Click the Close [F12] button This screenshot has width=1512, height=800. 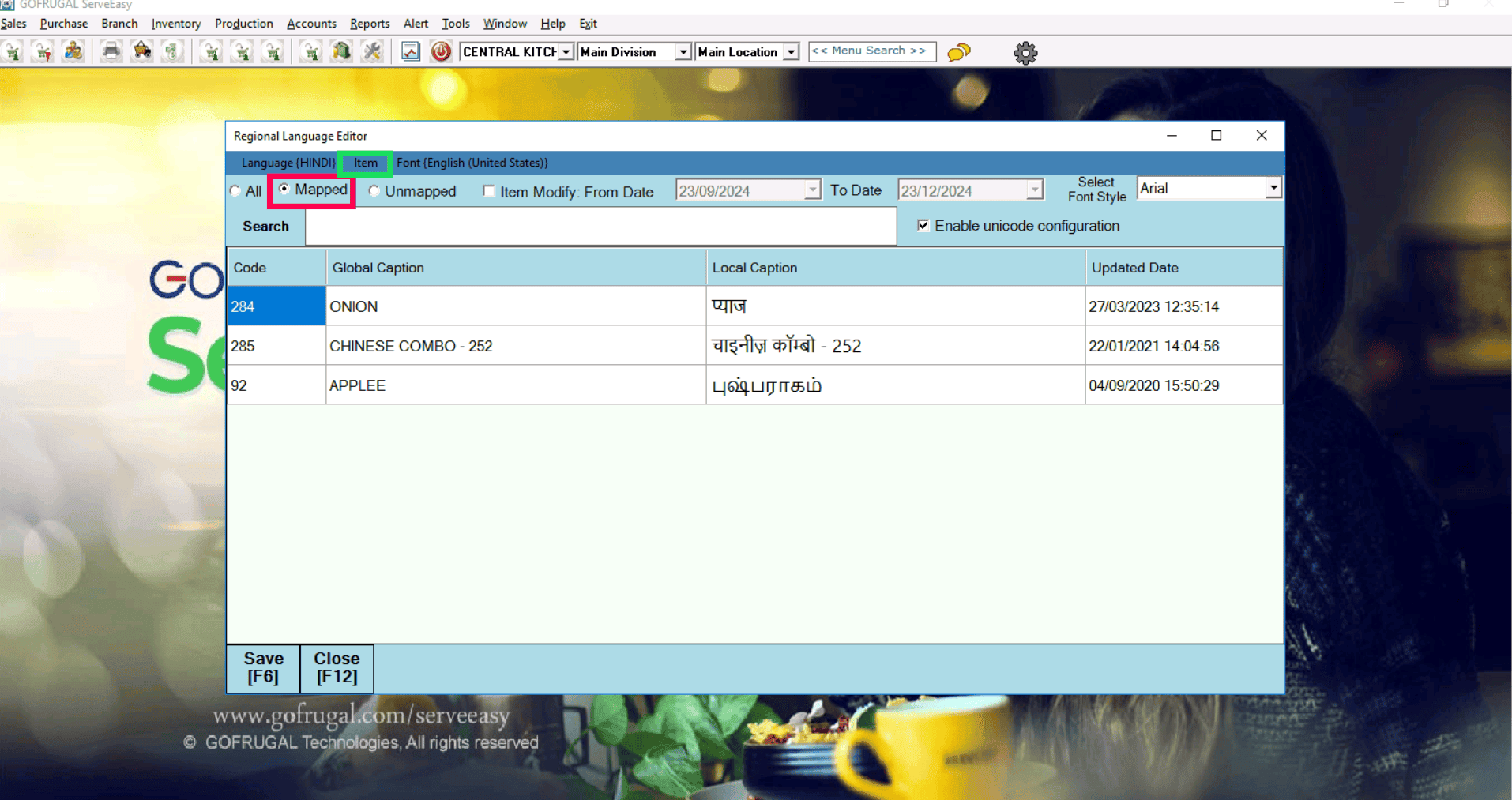337,667
